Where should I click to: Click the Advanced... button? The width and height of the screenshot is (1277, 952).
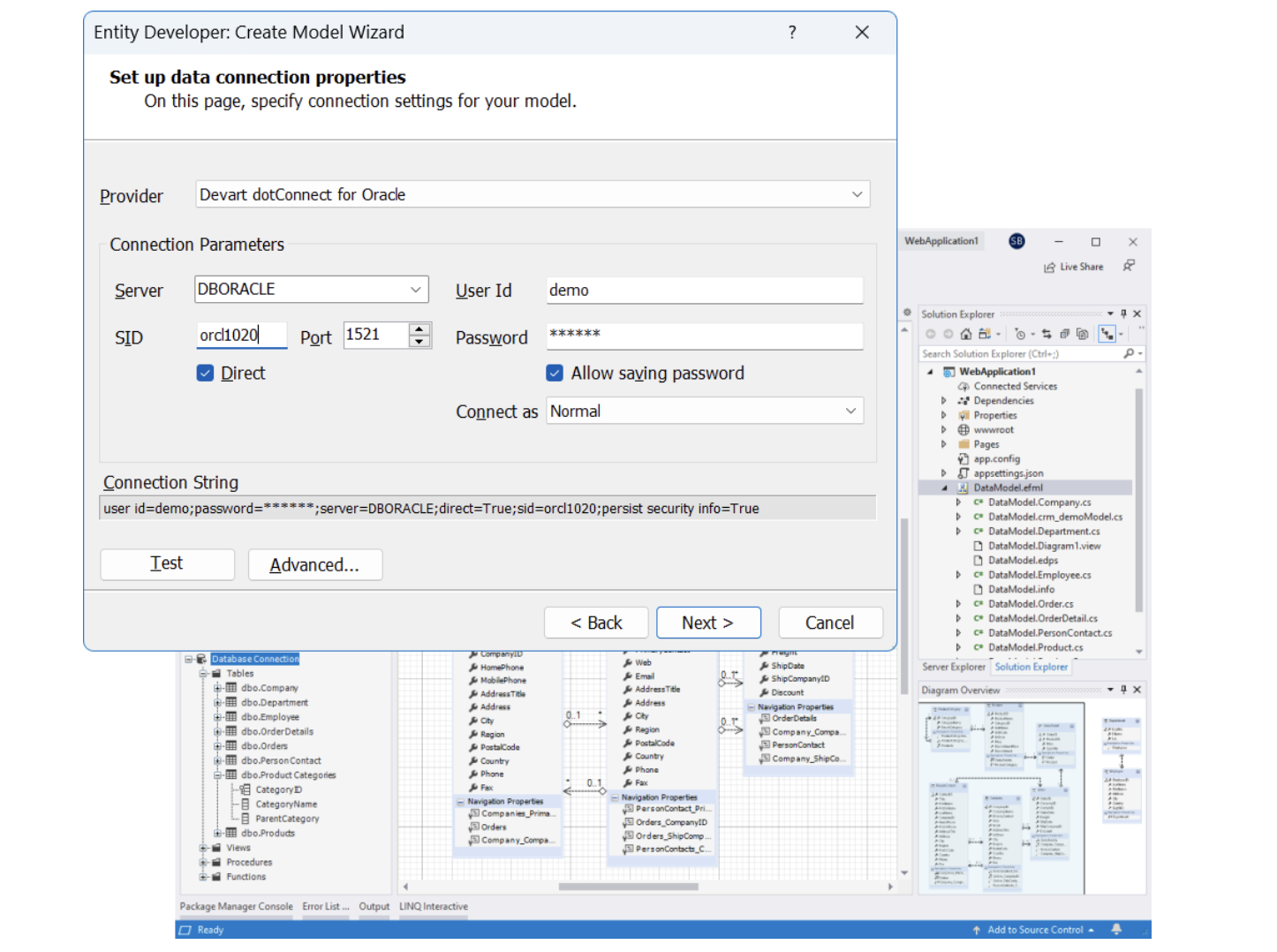[314, 564]
